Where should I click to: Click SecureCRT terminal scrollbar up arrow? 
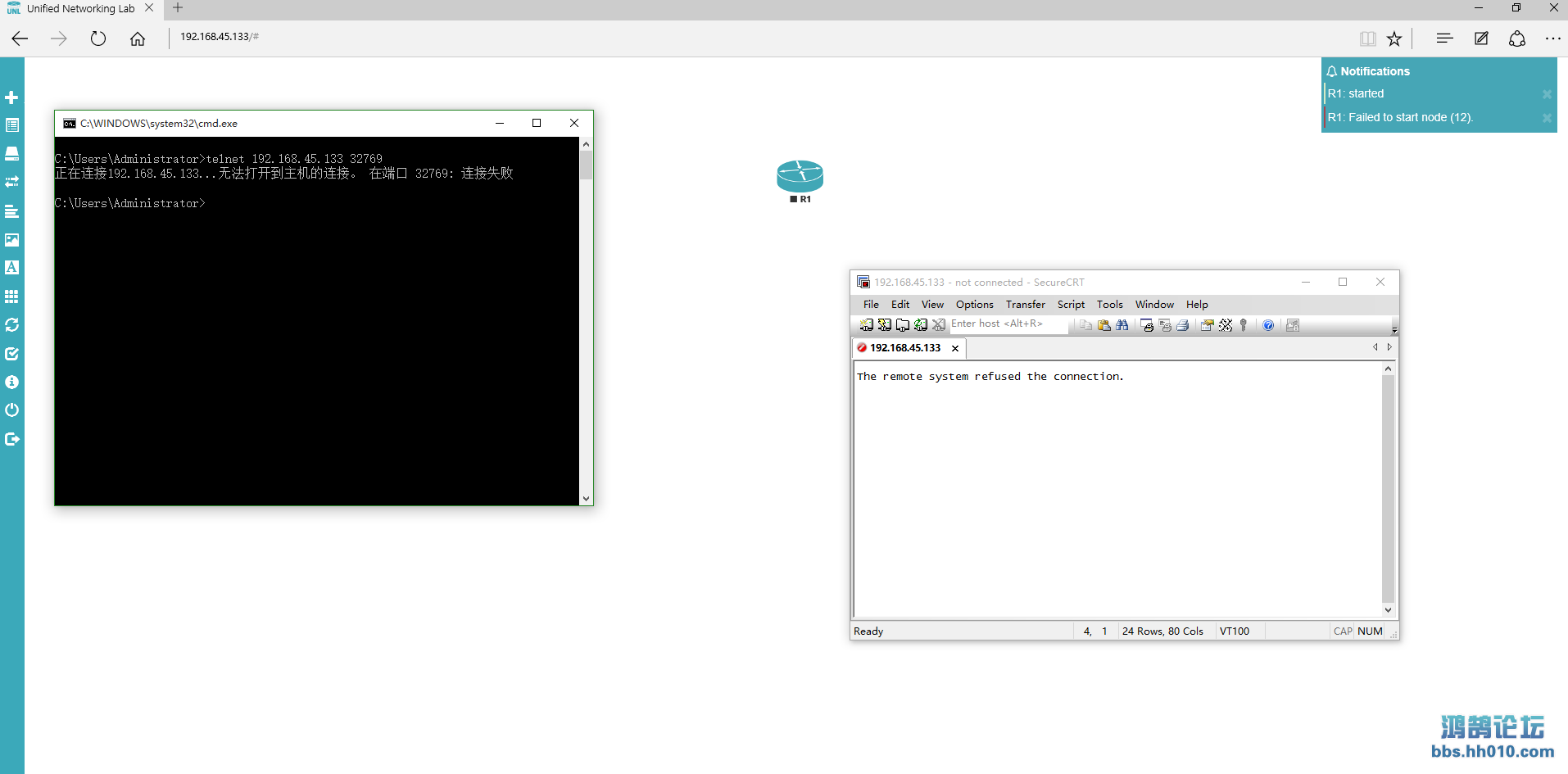1388,369
